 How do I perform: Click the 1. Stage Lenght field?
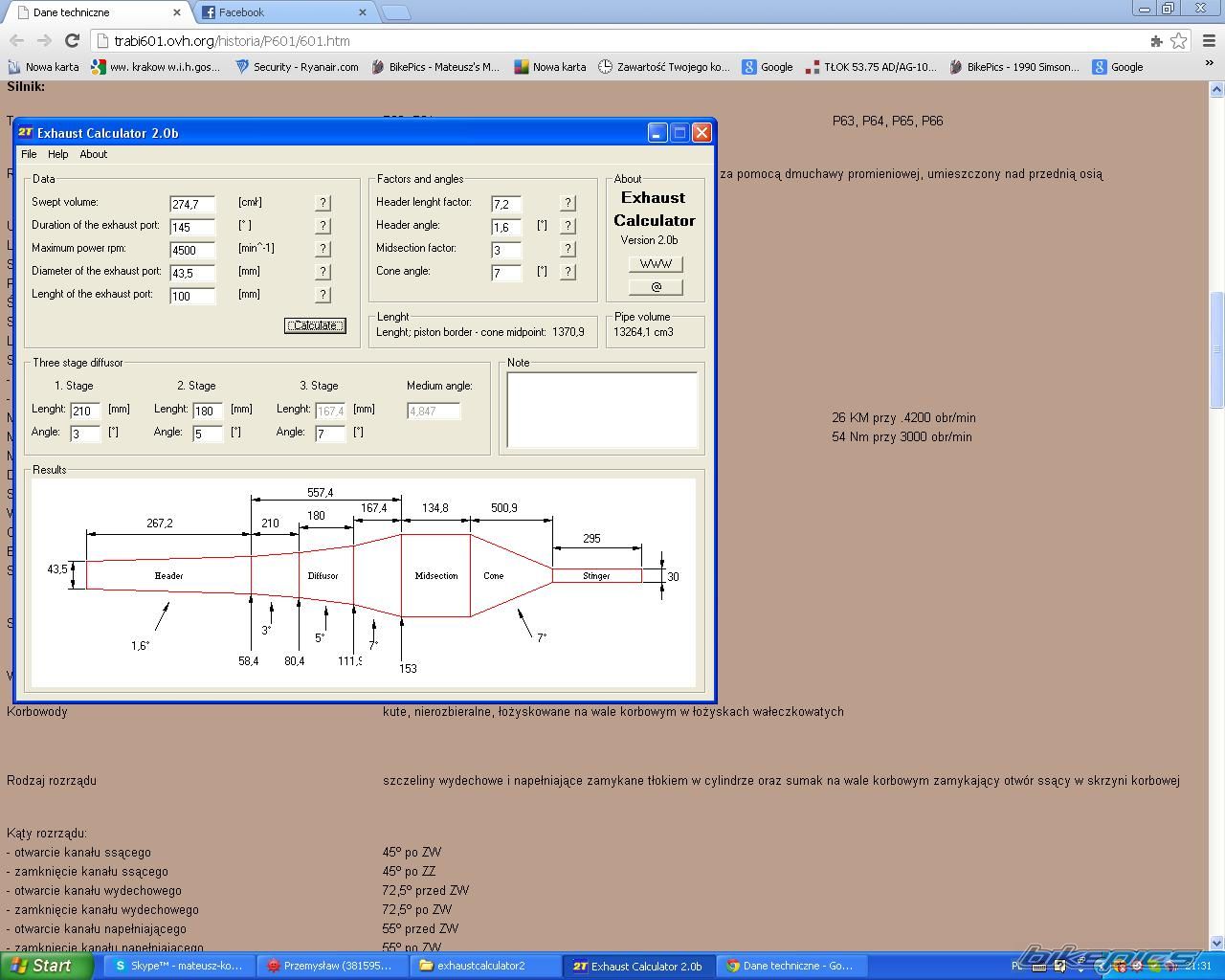point(85,411)
